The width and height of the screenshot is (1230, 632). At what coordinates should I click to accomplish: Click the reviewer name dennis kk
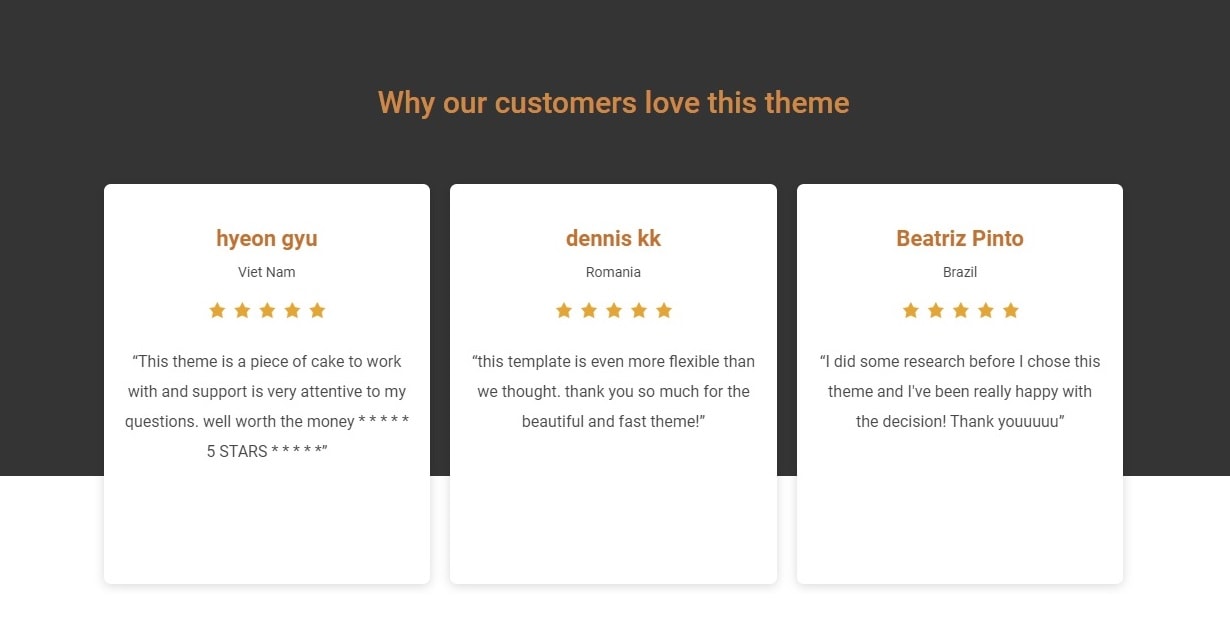click(x=613, y=239)
